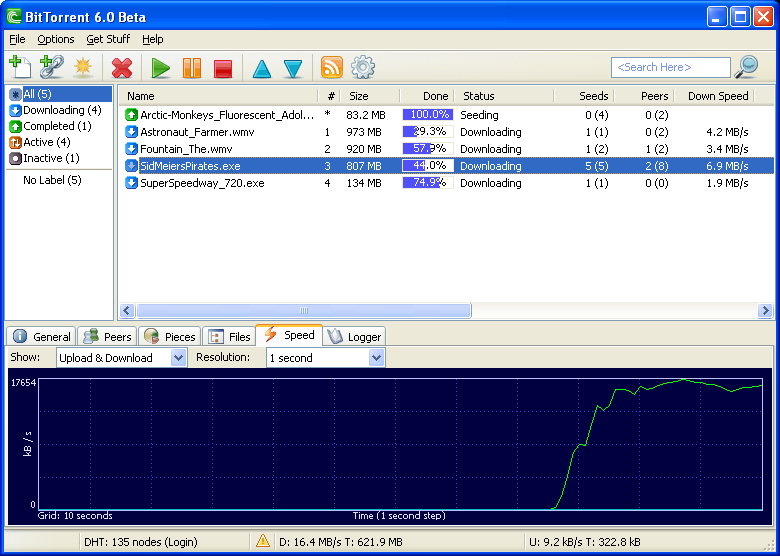Click the search magnifier icon
780x556 pixels.
(746, 67)
